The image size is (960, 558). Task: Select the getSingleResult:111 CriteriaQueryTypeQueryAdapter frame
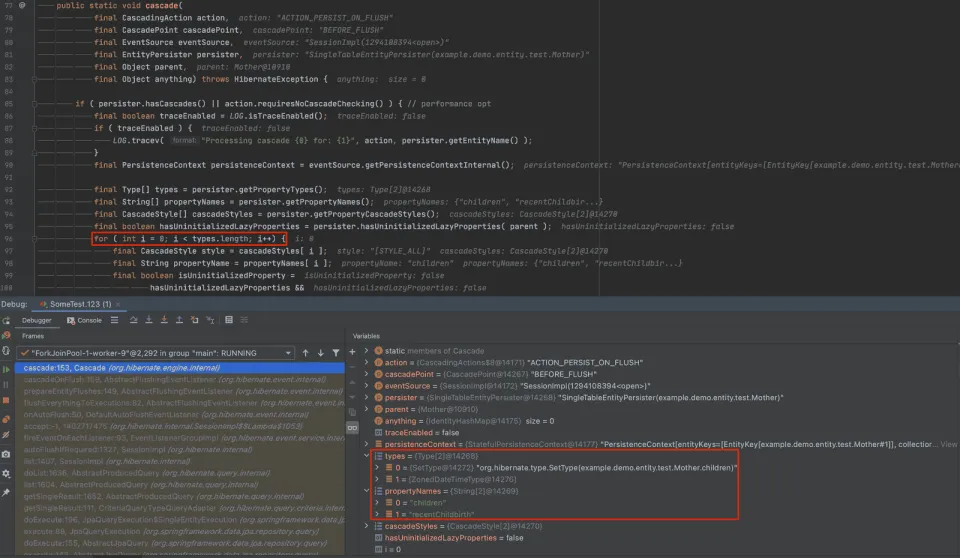(x=180, y=508)
